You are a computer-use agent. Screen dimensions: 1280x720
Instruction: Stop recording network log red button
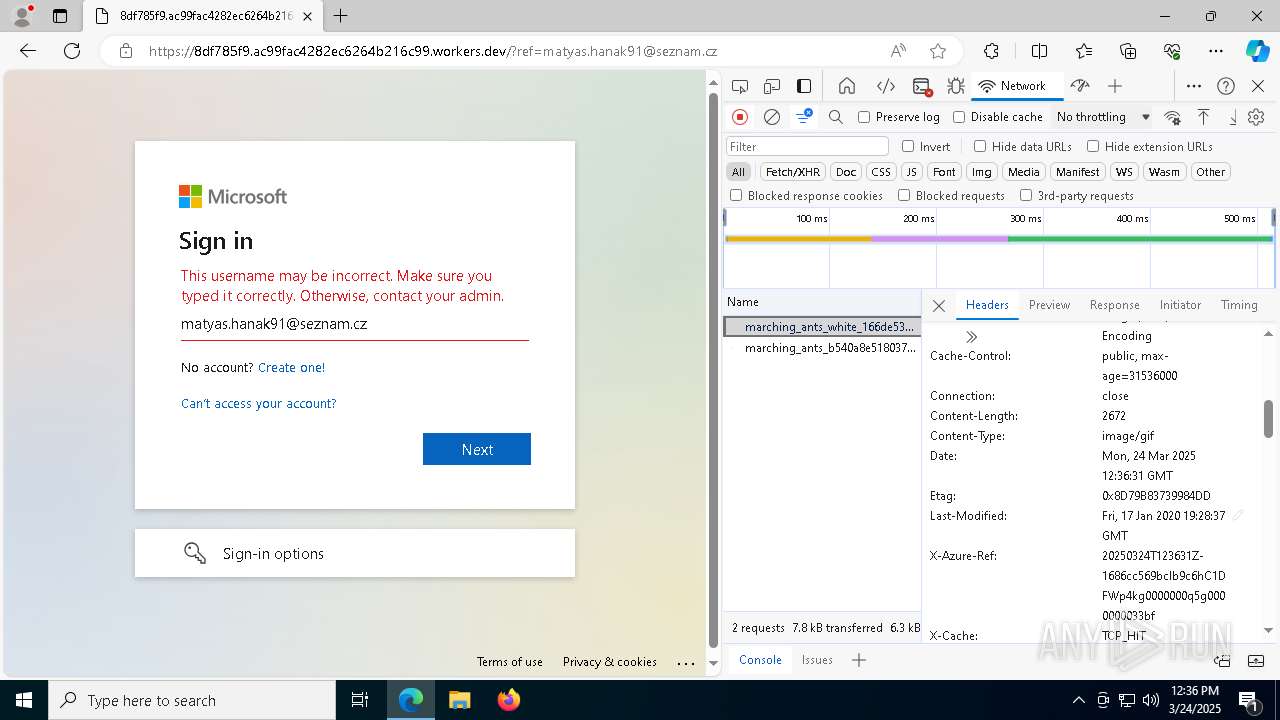click(x=740, y=117)
